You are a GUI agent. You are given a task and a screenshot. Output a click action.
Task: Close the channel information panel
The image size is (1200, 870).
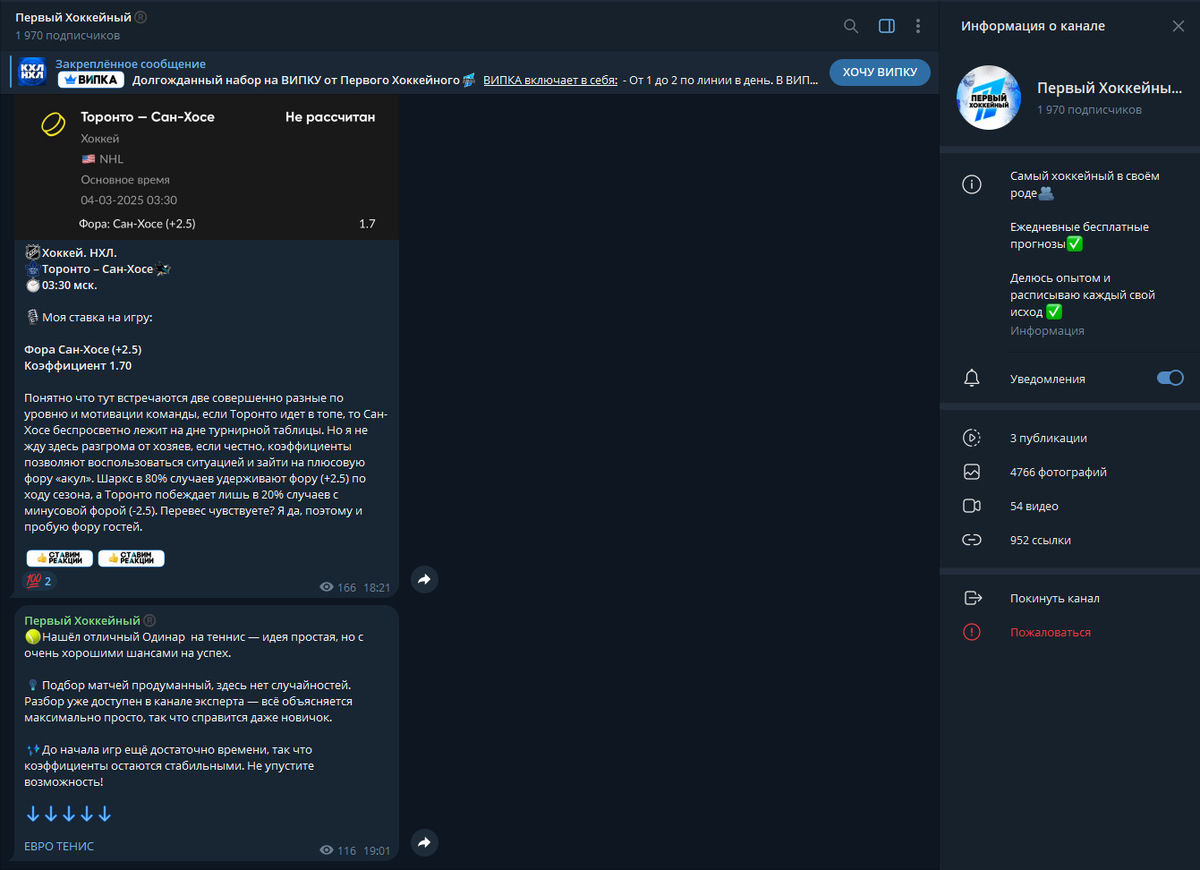[x=1178, y=26]
